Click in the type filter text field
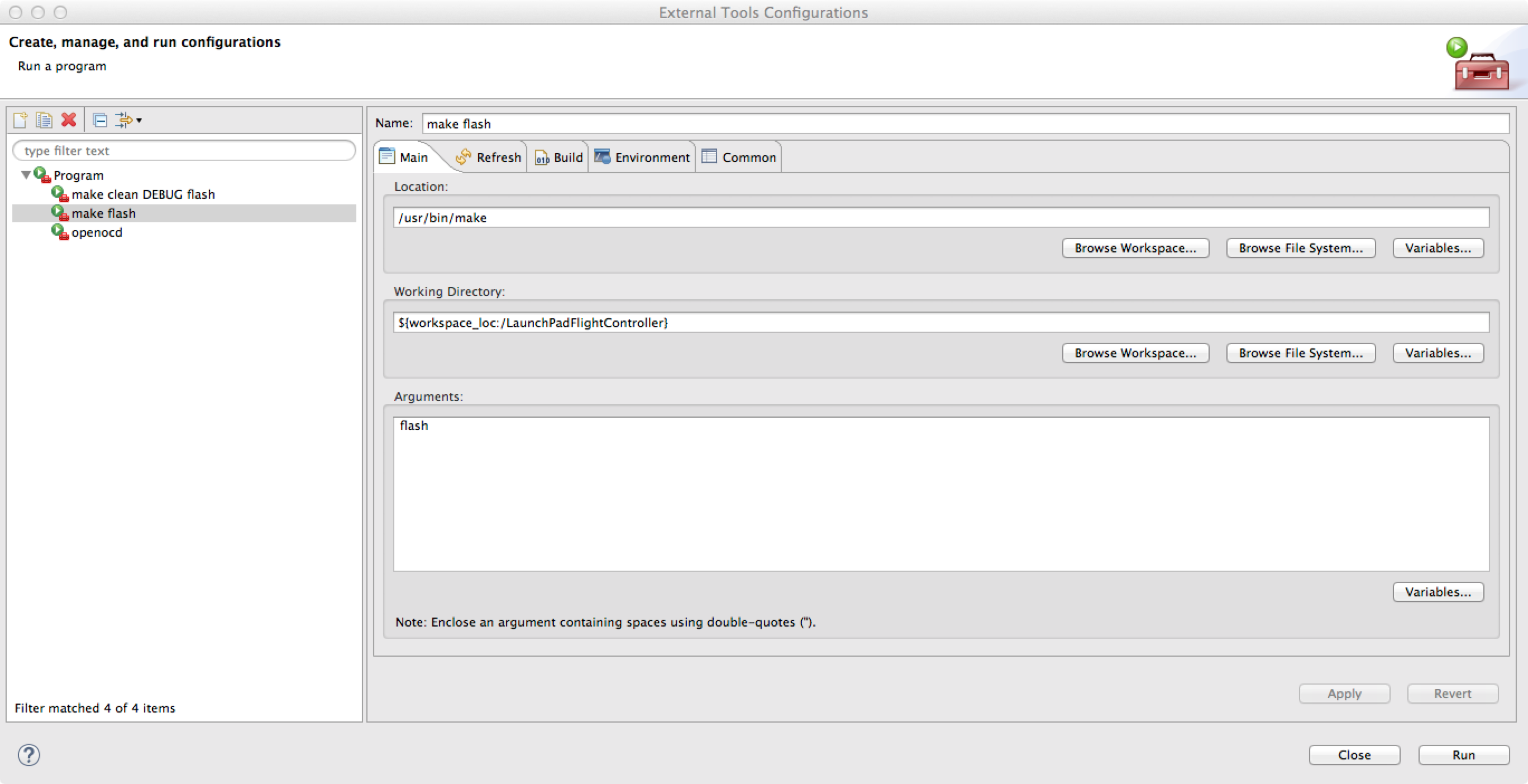This screenshot has width=1528, height=784. (x=184, y=151)
